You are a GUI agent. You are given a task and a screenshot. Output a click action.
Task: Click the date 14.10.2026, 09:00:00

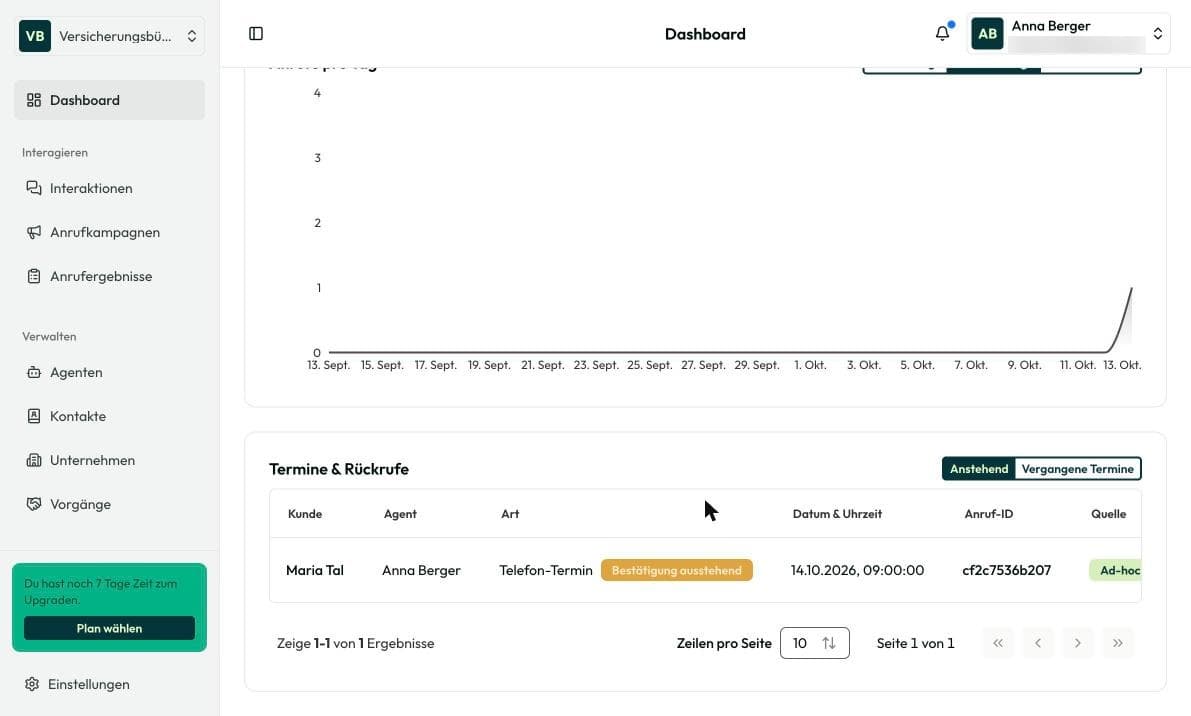tap(857, 570)
